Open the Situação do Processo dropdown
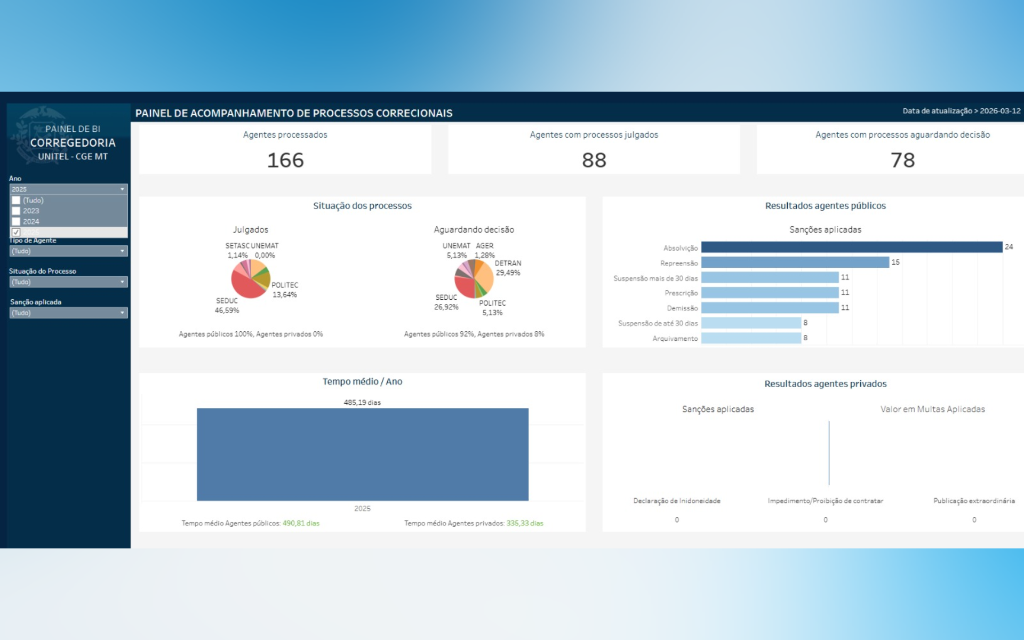The width and height of the screenshot is (1024, 640). pyautogui.click(x=68, y=282)
